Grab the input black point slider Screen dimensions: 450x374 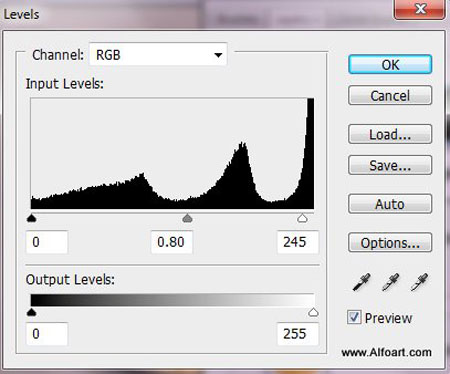31,218
